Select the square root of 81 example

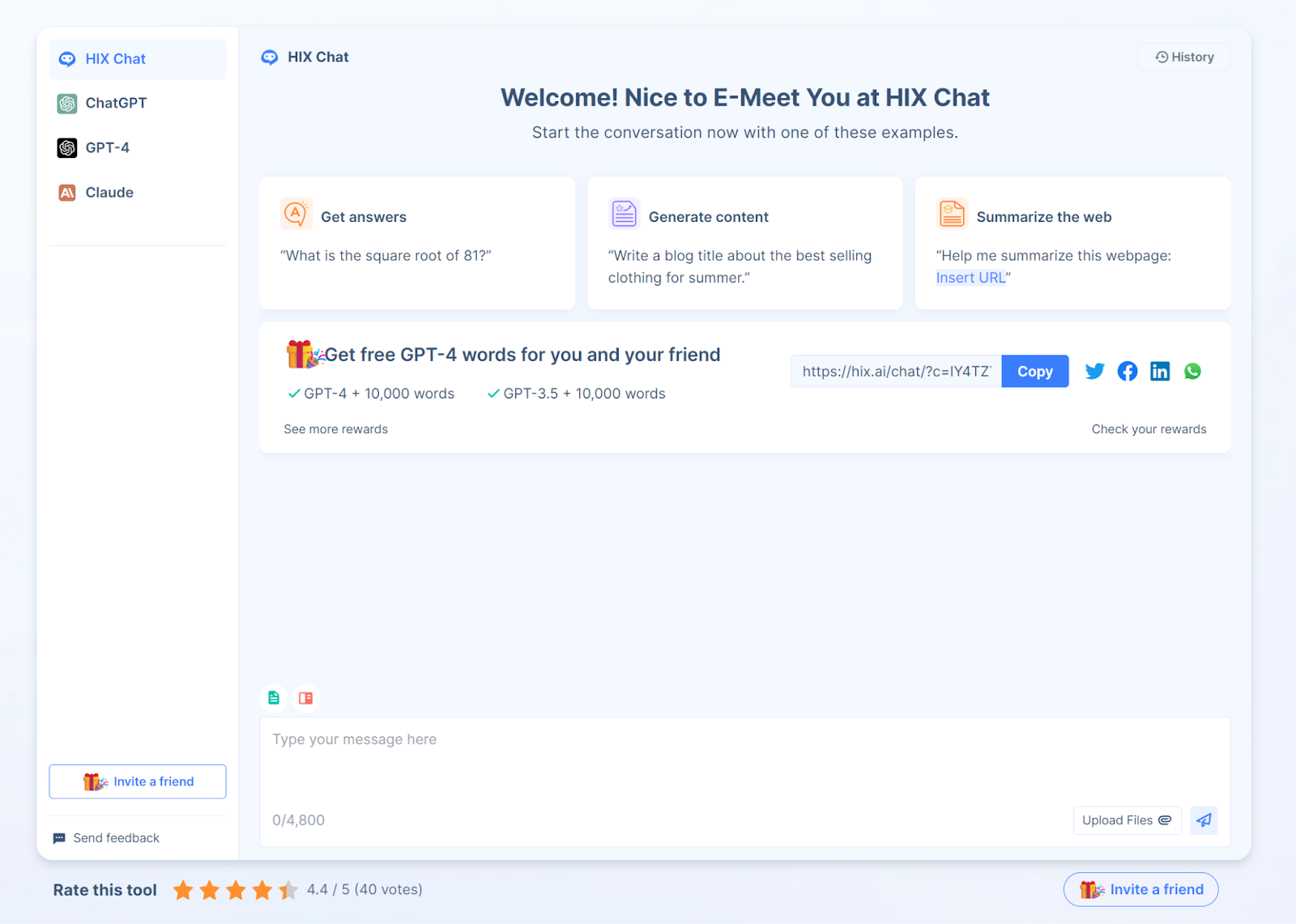tap(417, 243)
